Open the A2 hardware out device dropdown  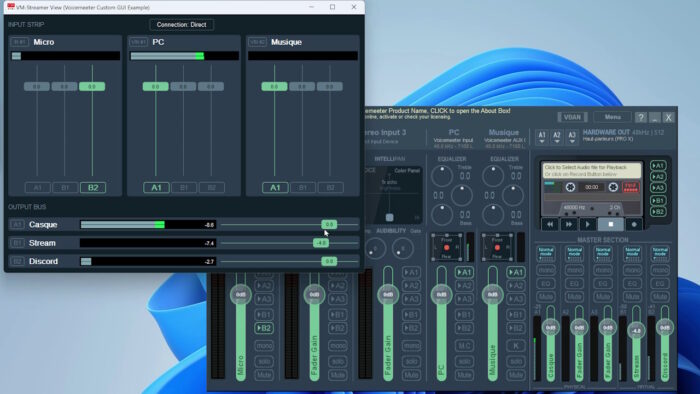pyautogui.click(x=557, y=137)
